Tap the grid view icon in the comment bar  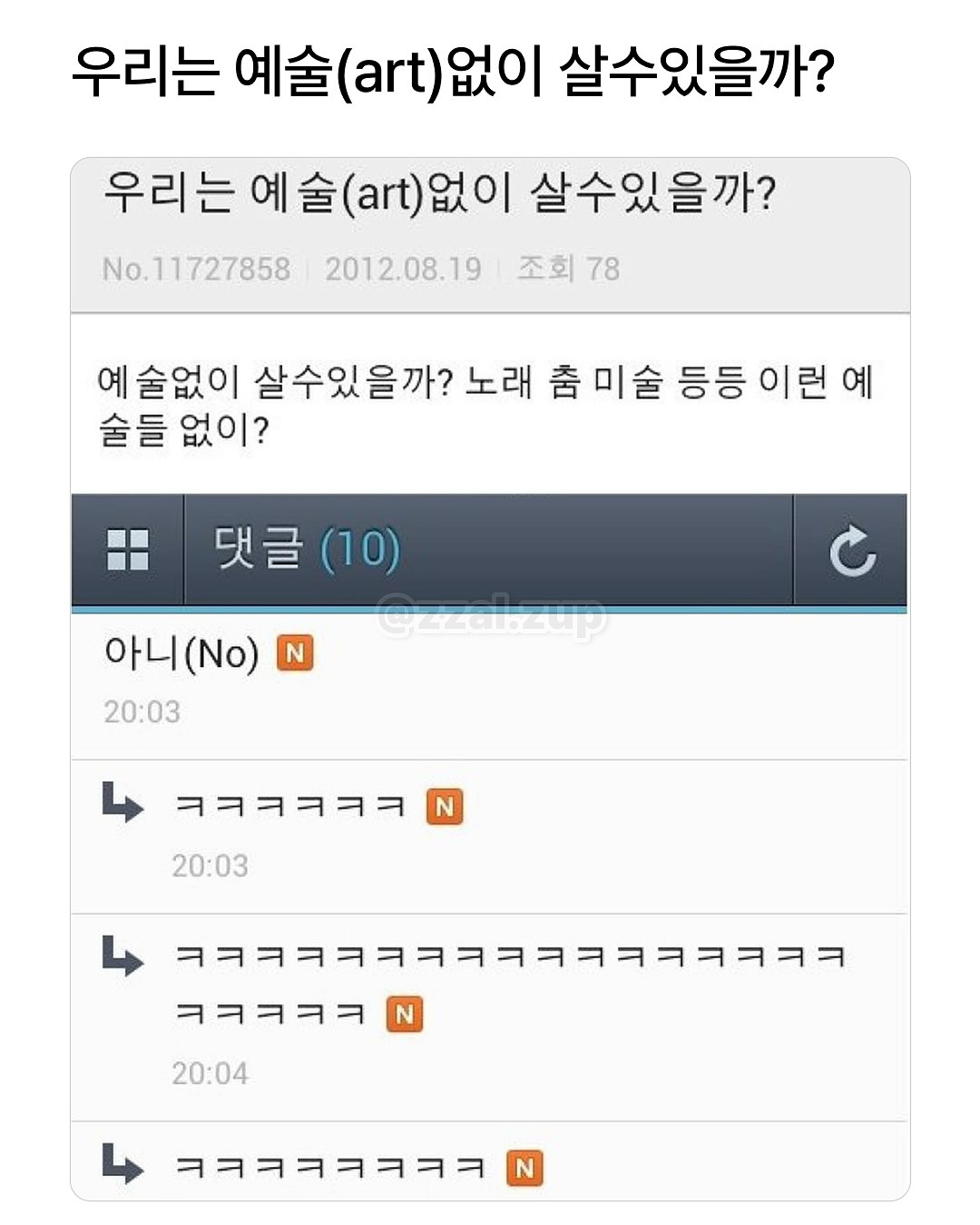coord(130,550)
